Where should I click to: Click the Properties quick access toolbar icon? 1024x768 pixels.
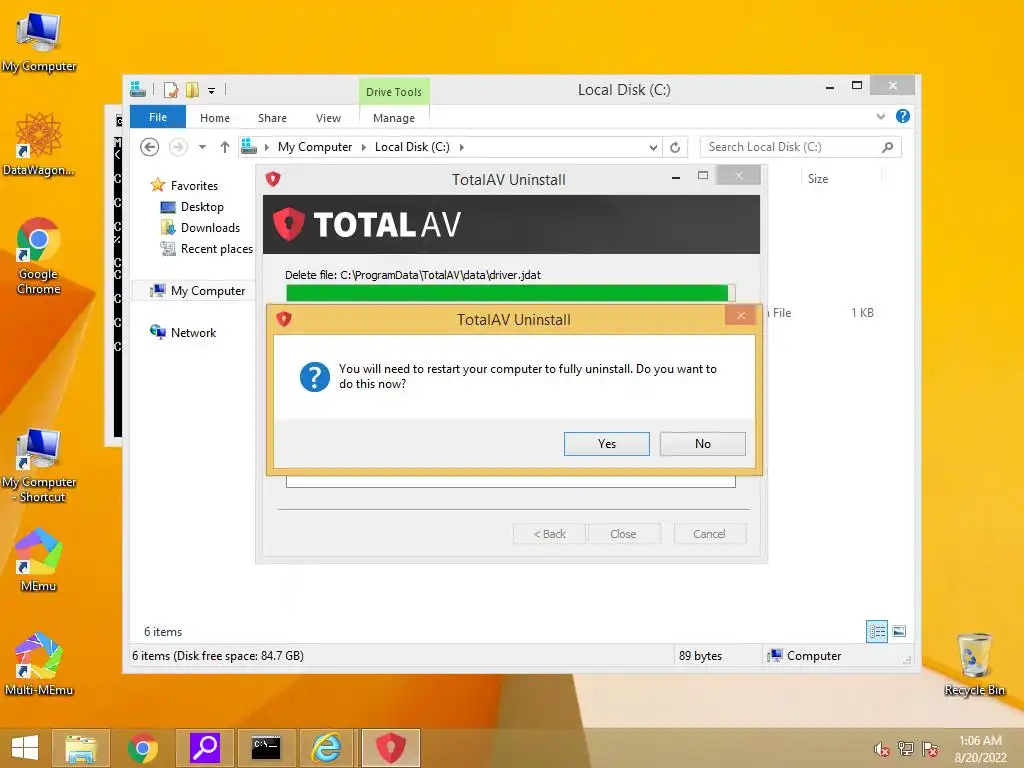(x=171, y=90)
